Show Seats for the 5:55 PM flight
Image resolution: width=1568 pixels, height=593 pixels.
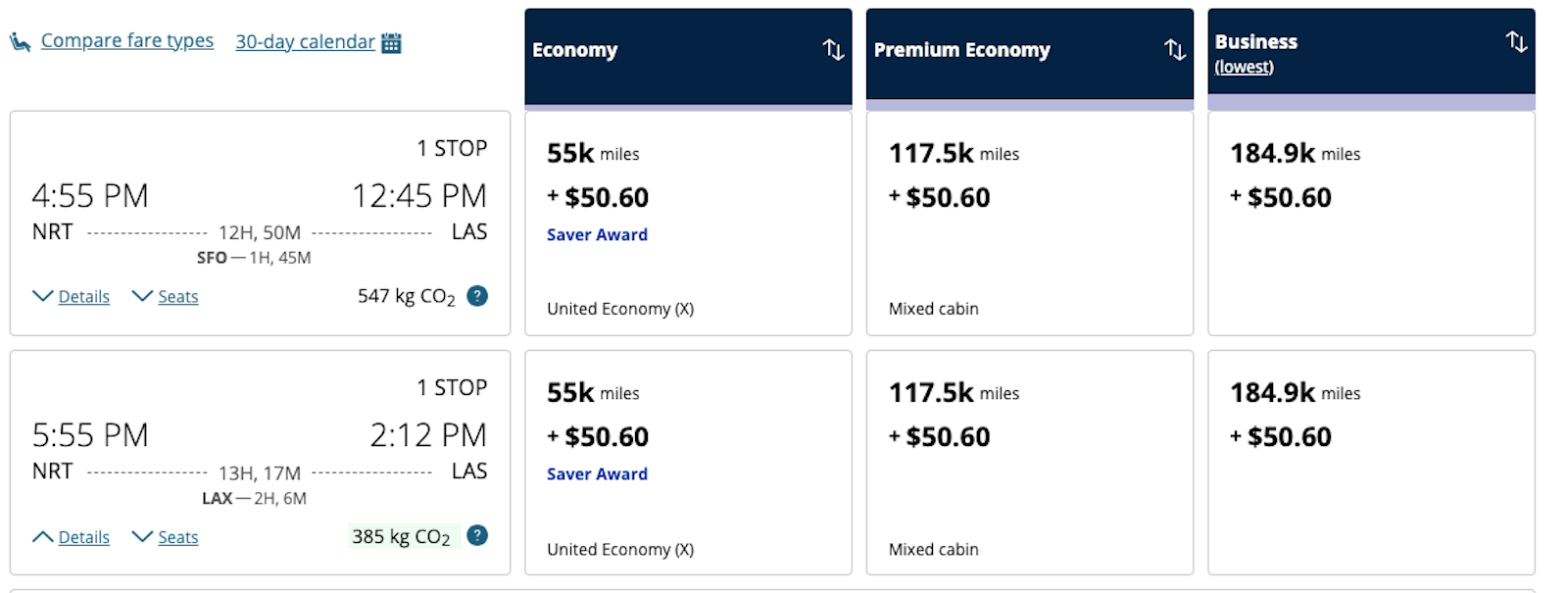coord(166,537)
